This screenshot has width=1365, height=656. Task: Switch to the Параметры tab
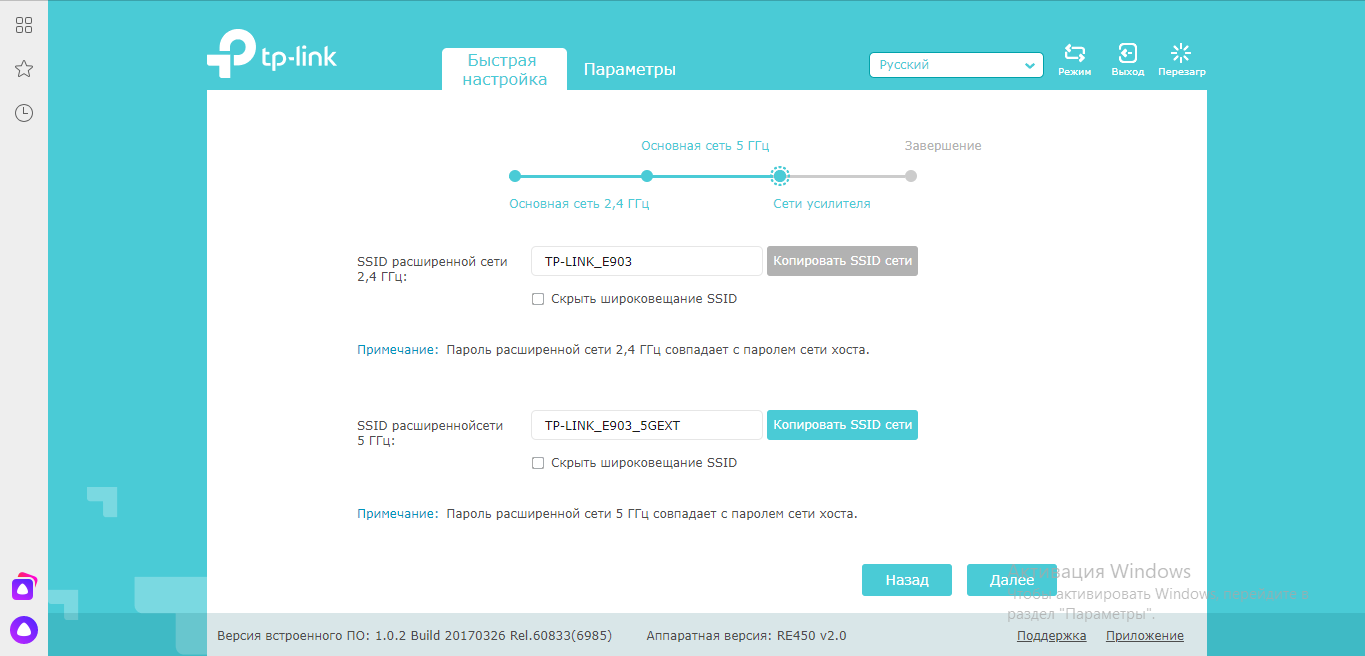tap(630, 70)
